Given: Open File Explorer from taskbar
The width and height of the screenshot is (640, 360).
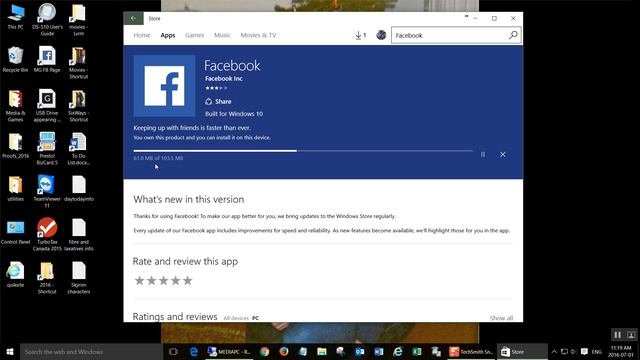Looking at the screenshot, I should pos(322,351).
